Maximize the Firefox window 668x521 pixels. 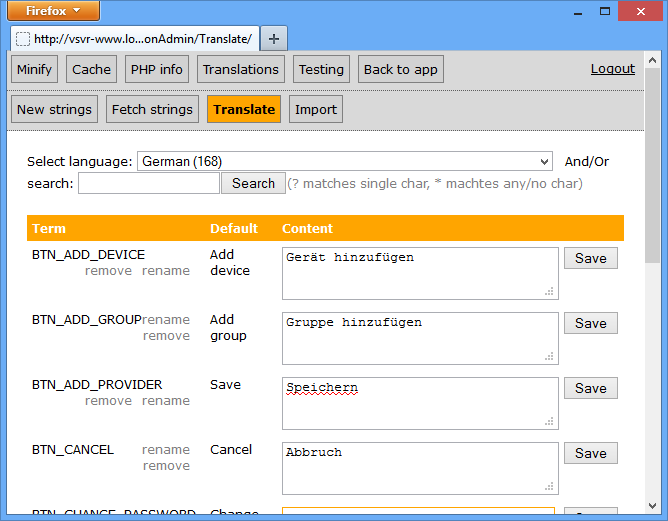605,12
